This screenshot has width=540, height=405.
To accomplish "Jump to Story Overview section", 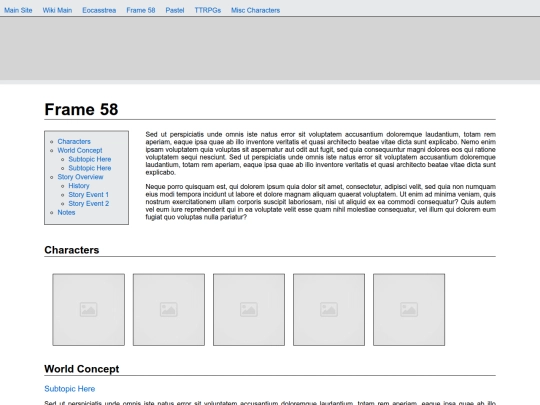I will [x=80, y=177].
